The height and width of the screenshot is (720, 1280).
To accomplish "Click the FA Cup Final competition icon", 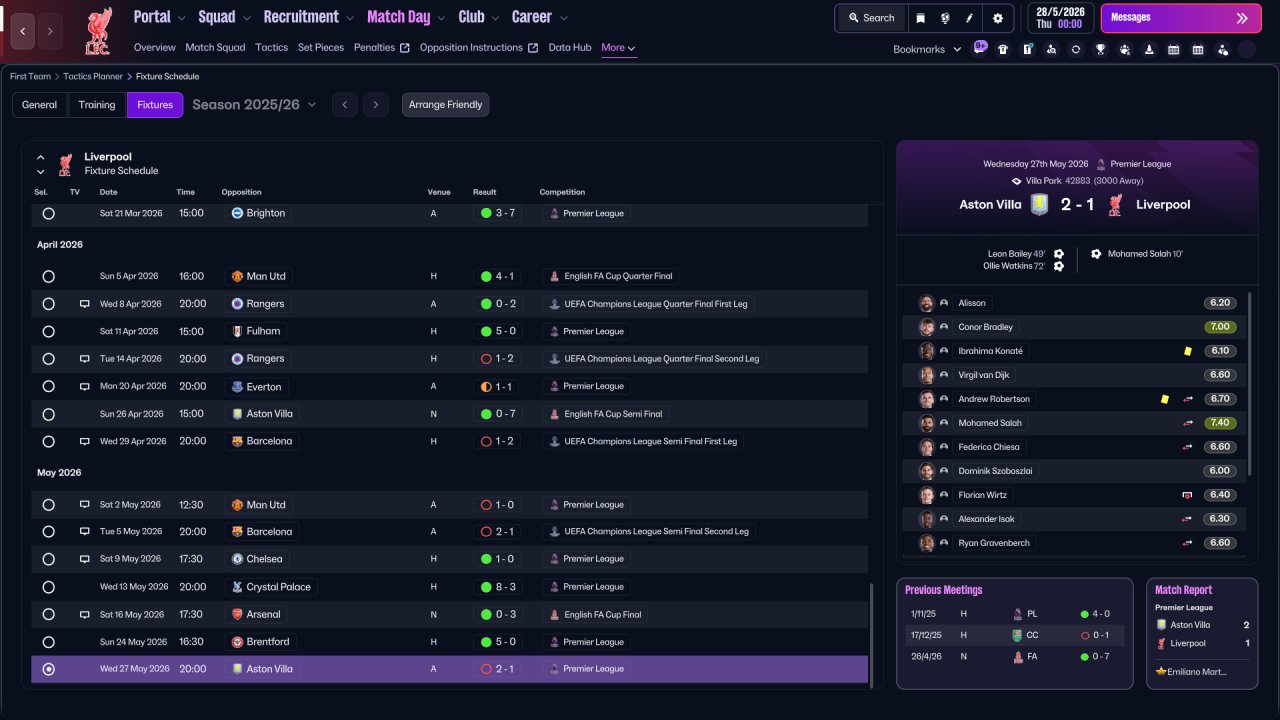I will (554, 614).
